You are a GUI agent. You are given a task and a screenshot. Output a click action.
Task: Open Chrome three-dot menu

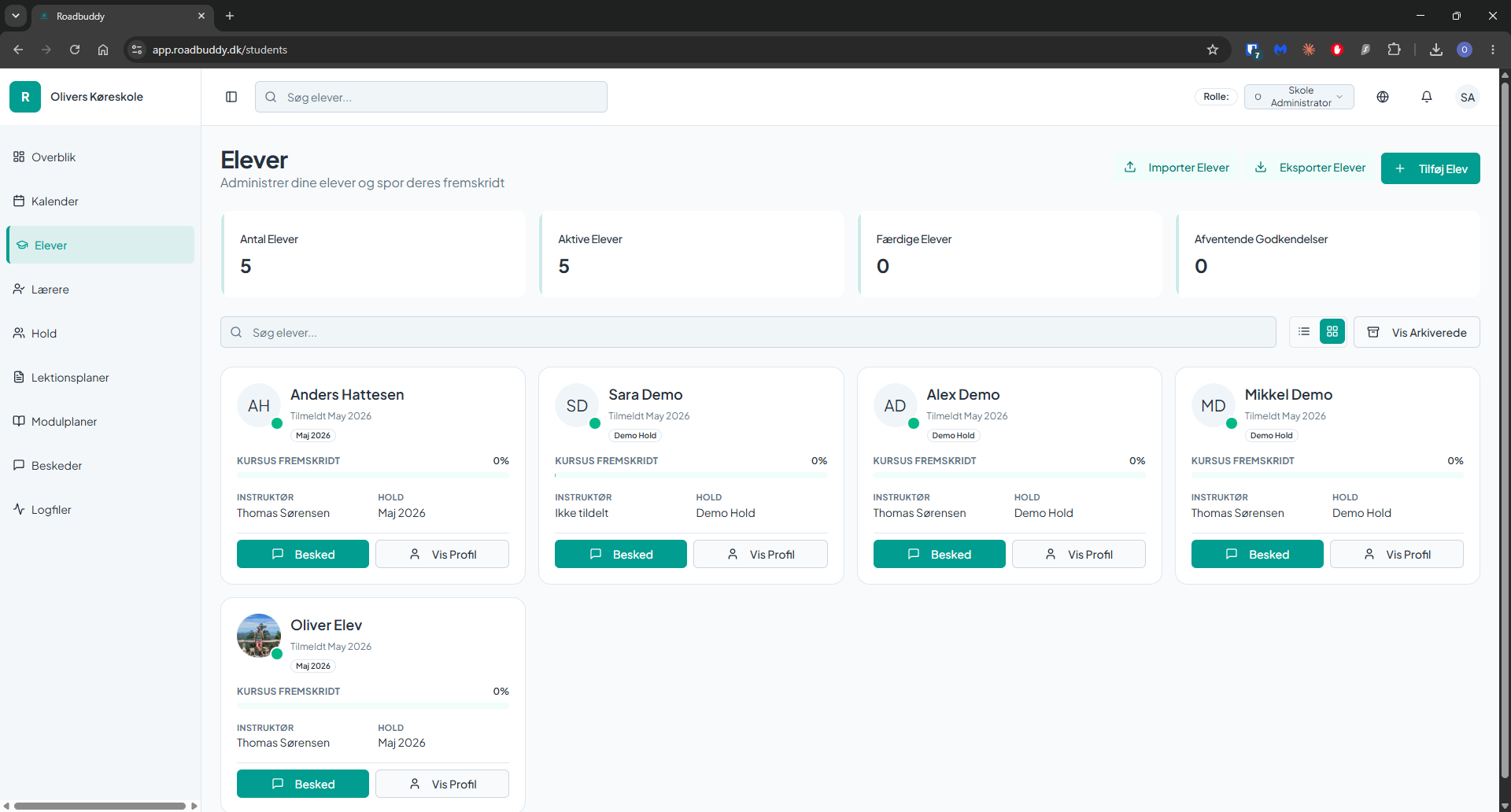pyautogui.click(x=1493, y=50)
